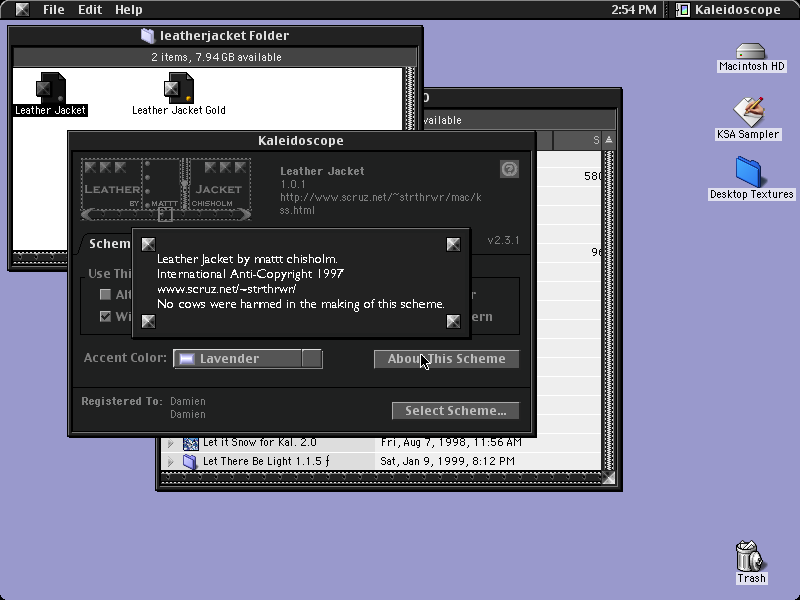Click the leatherjacket Folder vertical scrollbar
This screenshot has height=600, width=800.
(410, 98)
